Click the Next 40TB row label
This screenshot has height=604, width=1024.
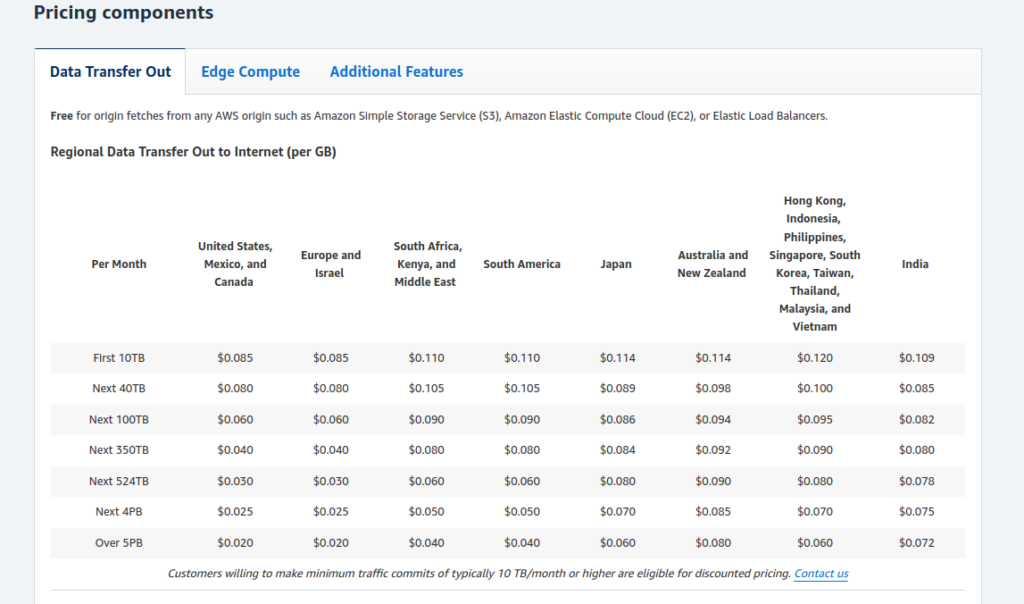coord(119,388)
